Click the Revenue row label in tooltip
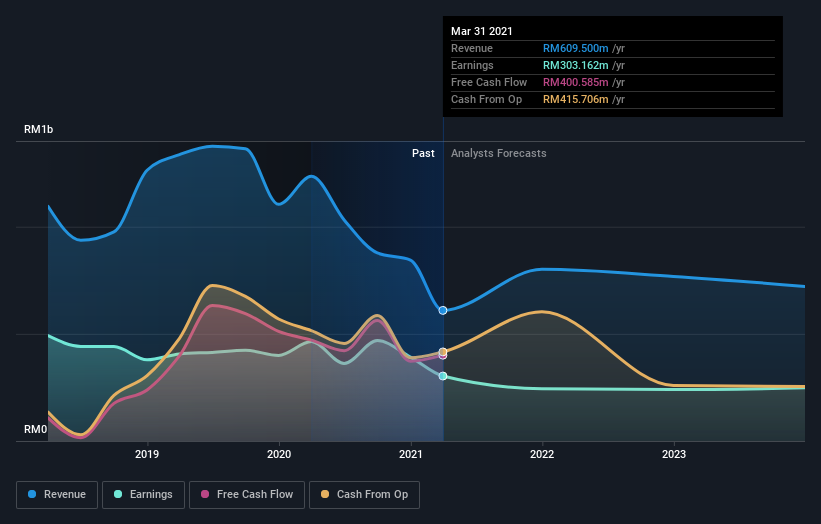 [472, 48]
